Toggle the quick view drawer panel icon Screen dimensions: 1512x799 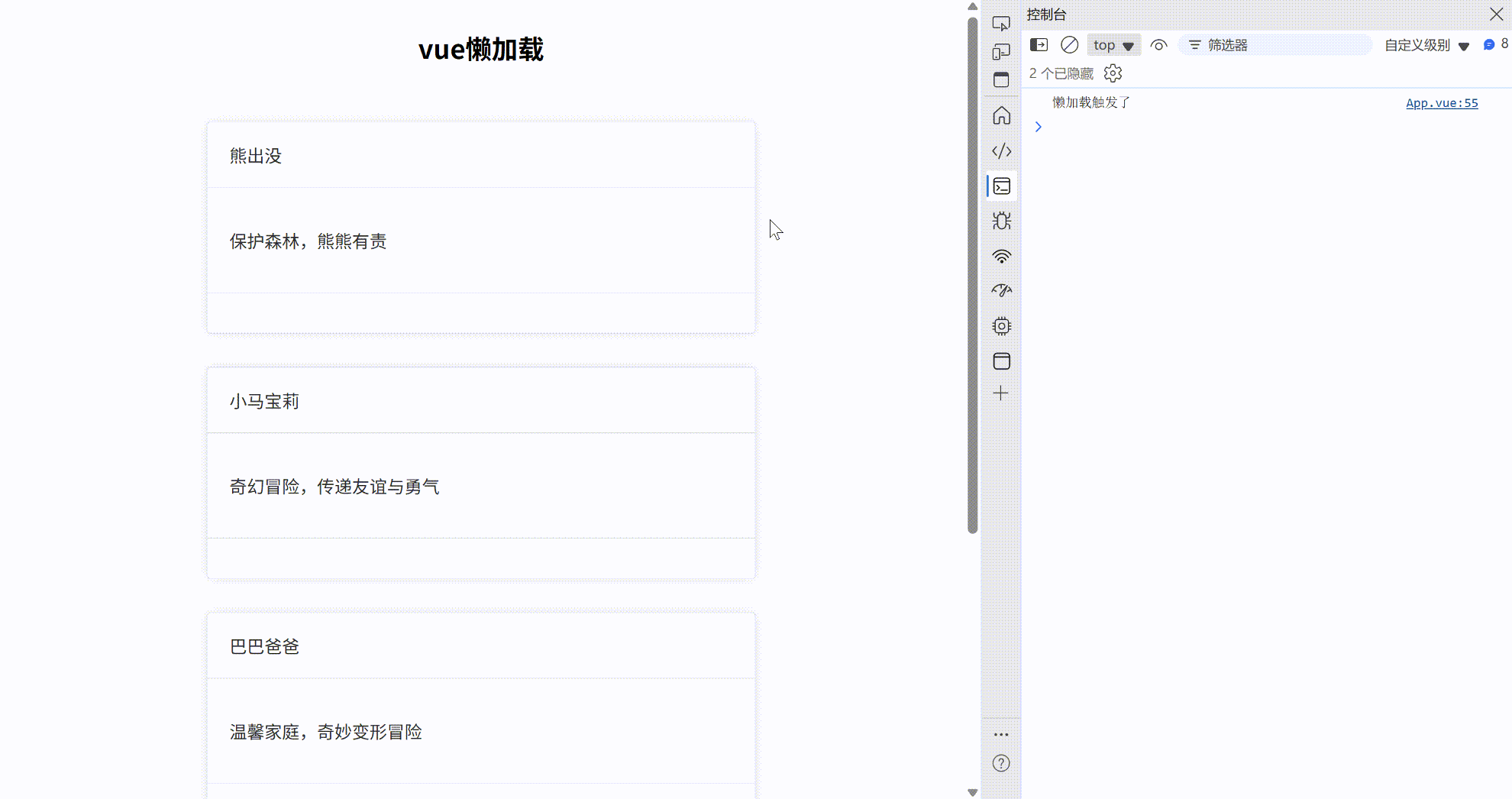click(1001, 79)
